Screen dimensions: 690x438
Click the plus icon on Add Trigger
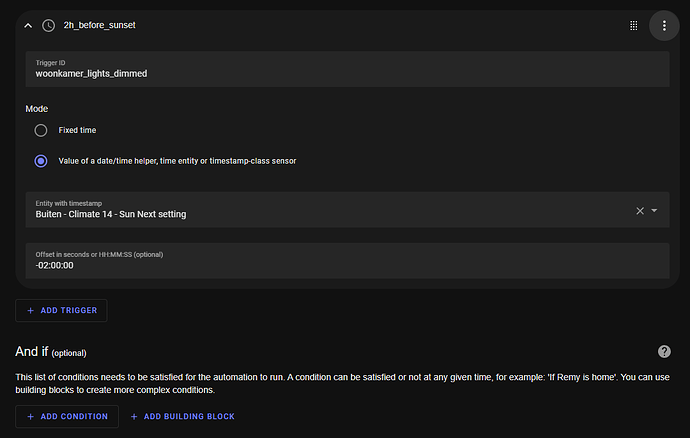pyautogui.click(x=31, y=311)
